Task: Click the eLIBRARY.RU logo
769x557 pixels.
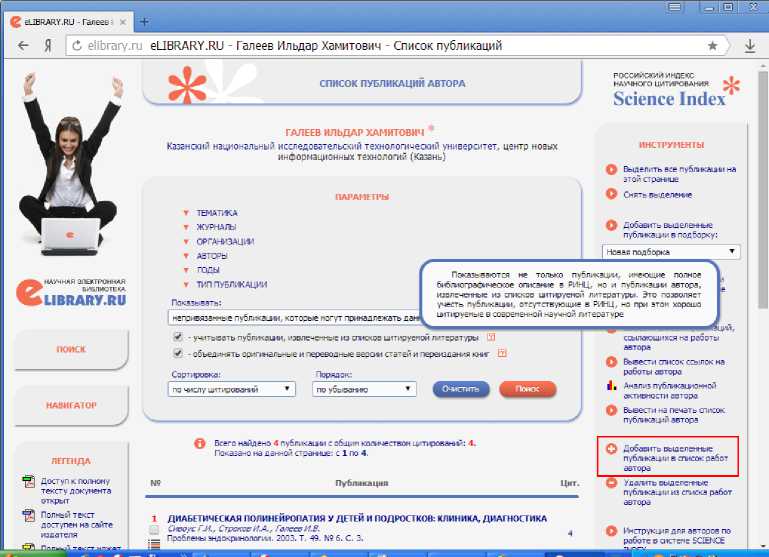Action: [x=71, y=293]
